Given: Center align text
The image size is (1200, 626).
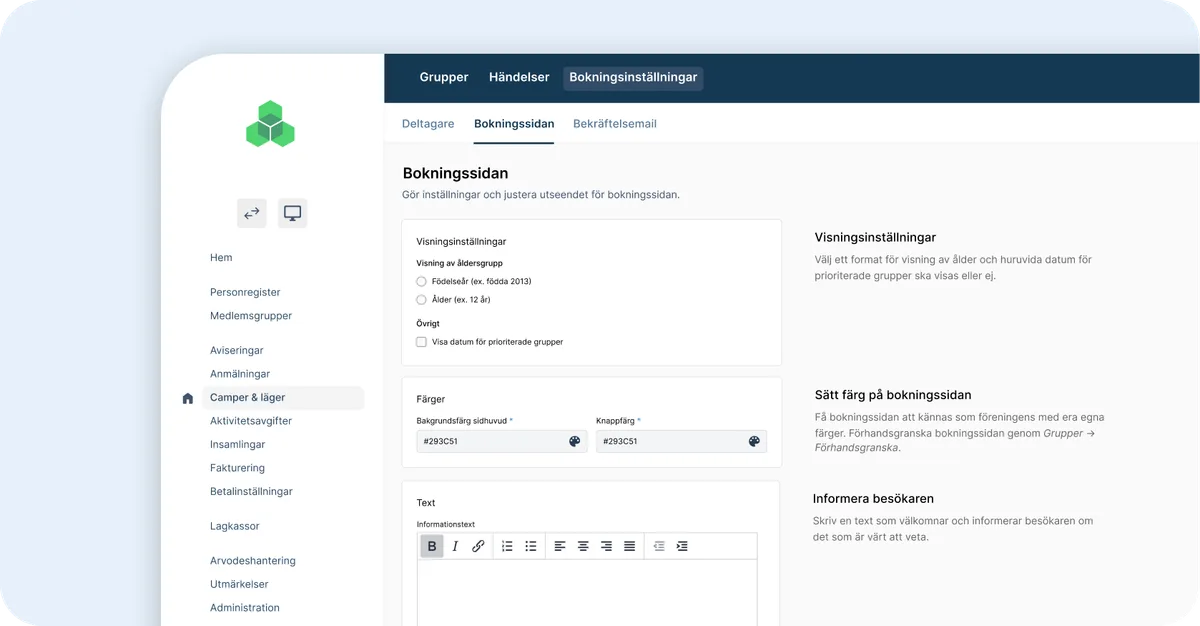Looking at the screenshot, I should pyautogui.click(x=583, y=546).
